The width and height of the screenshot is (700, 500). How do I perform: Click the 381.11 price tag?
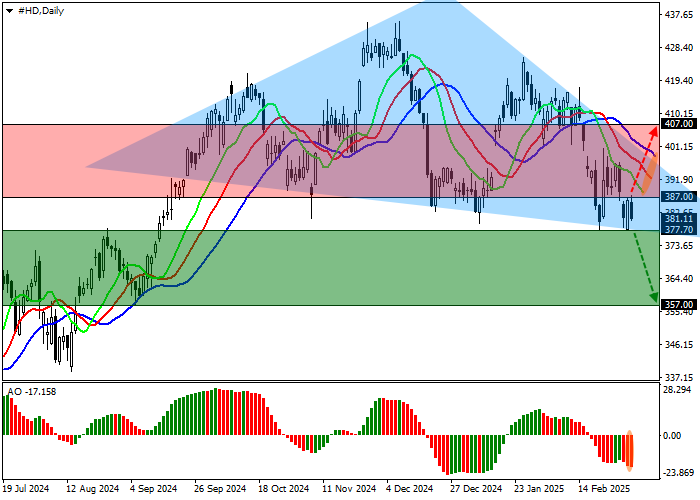(678, 218)
